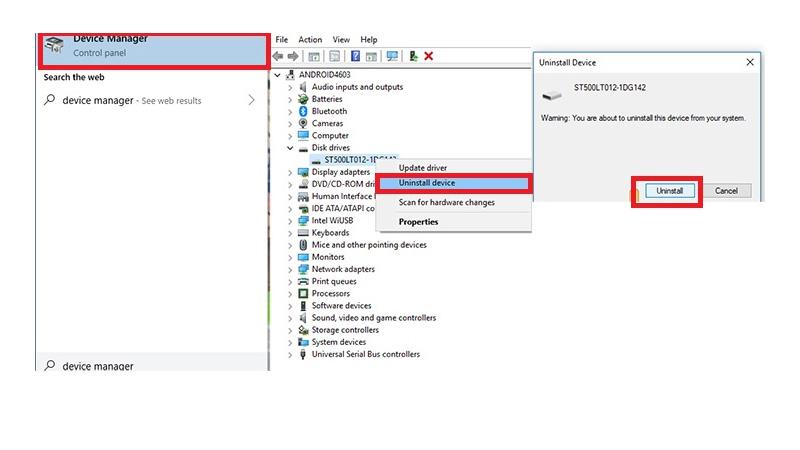Expand Audio inputs and outputs

[290, 87]
